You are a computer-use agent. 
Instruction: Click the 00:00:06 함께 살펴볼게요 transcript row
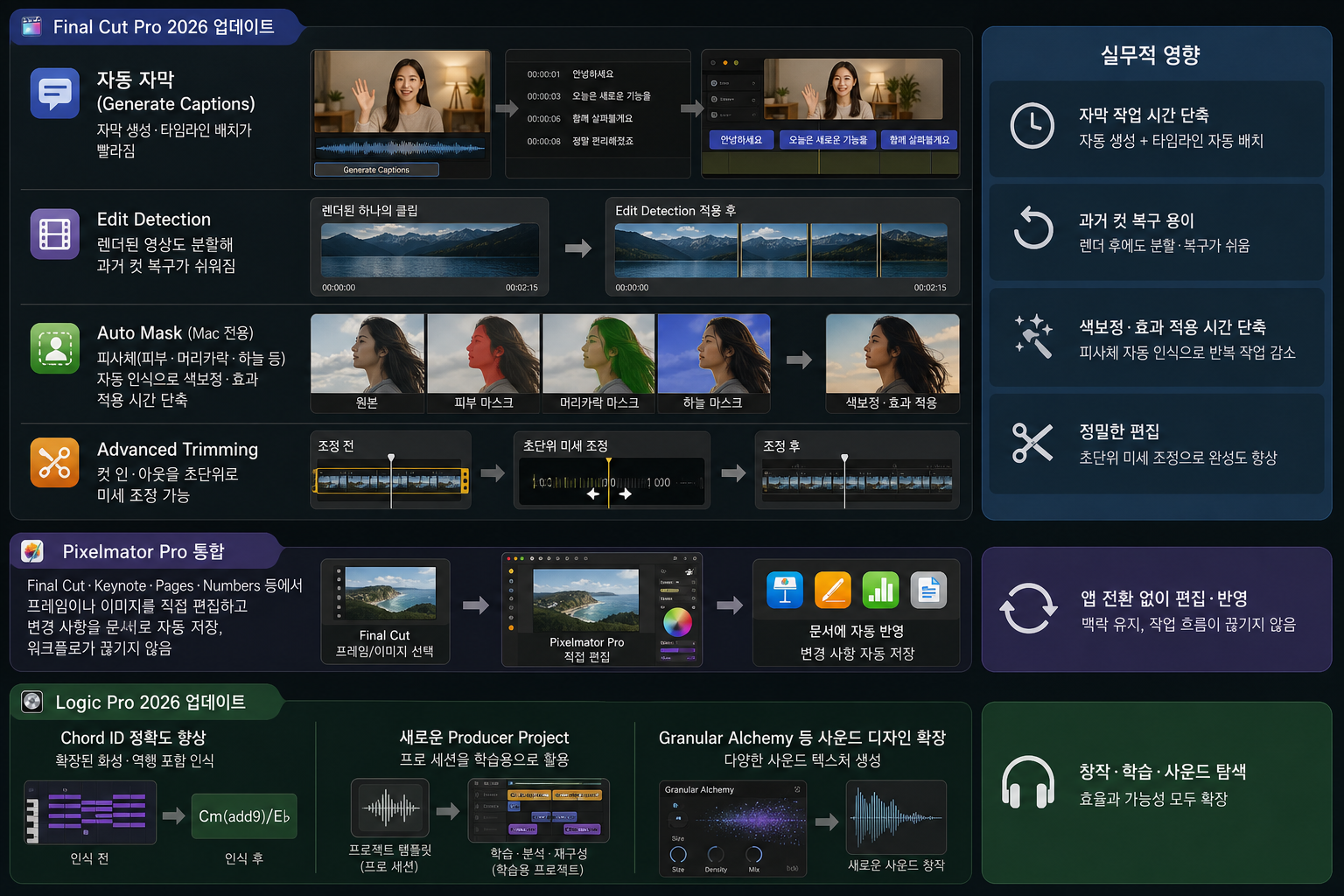click(579, 119)
